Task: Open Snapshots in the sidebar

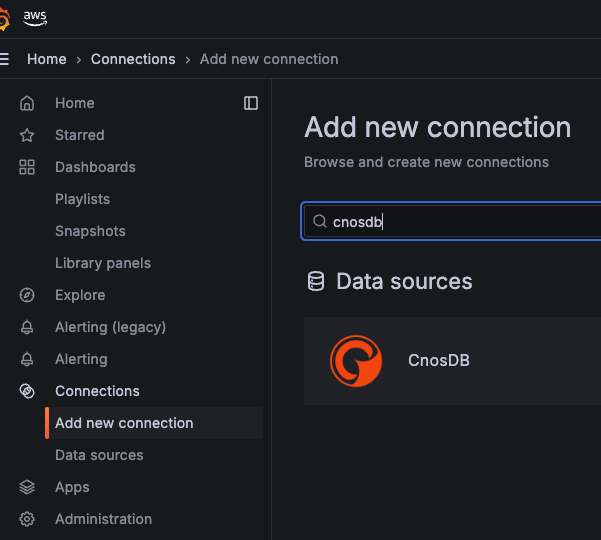Action: tap(90, 231)
